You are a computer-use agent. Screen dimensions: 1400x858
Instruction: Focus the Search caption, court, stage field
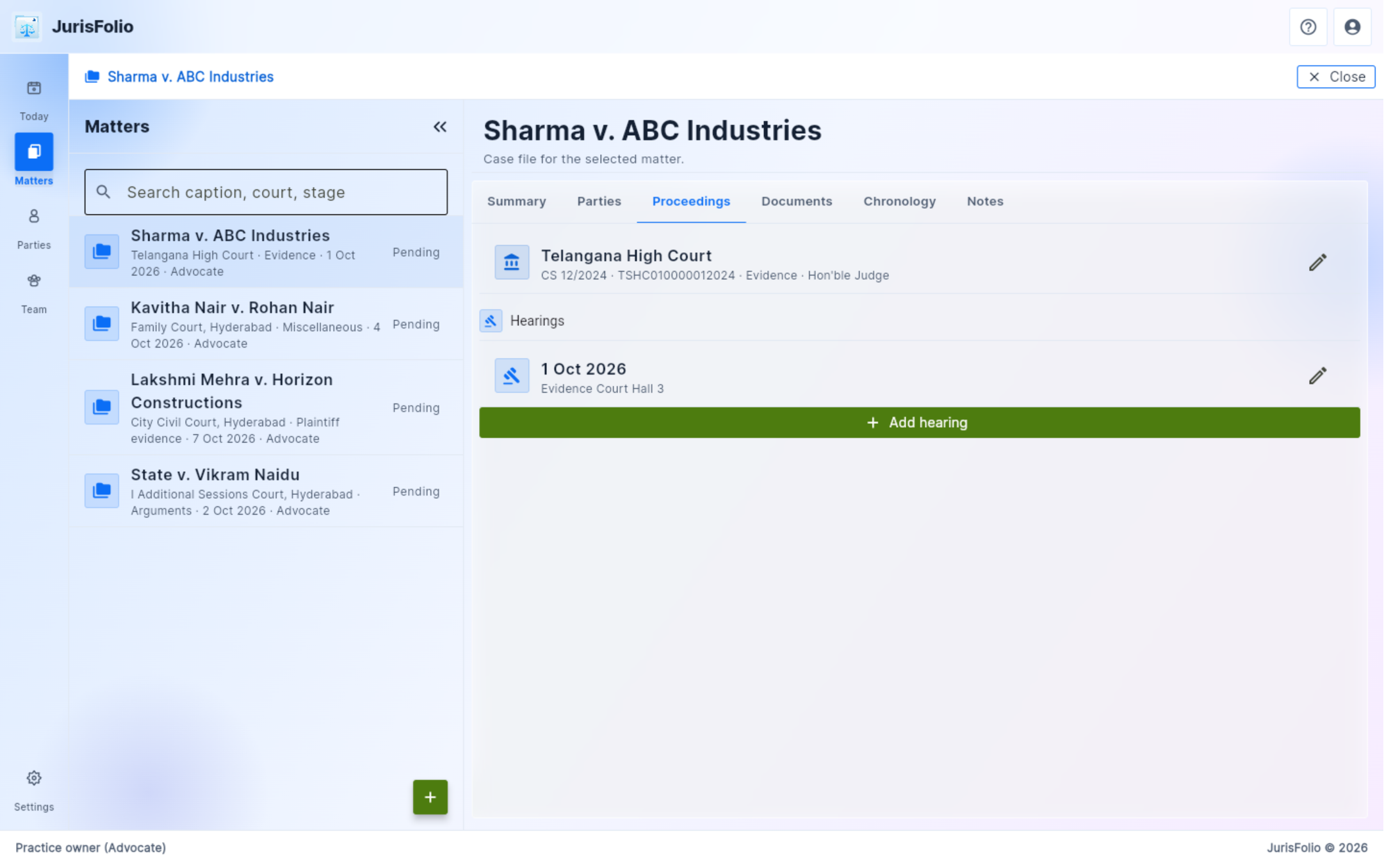[266, 192]
